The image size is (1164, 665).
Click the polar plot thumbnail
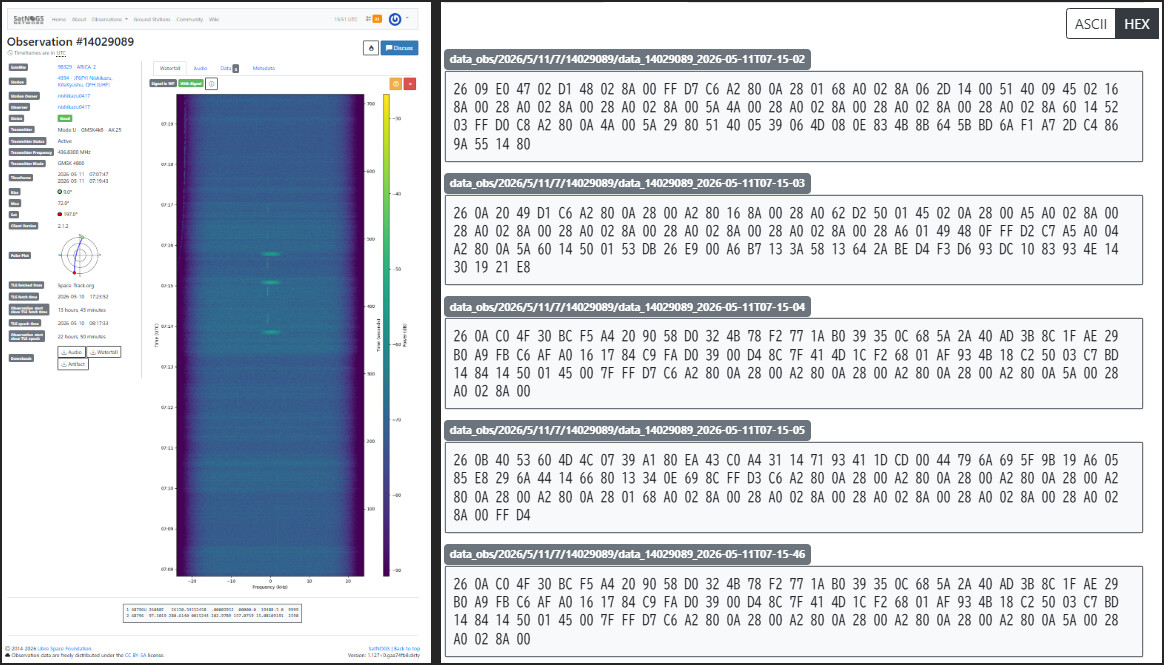(77, 255)
